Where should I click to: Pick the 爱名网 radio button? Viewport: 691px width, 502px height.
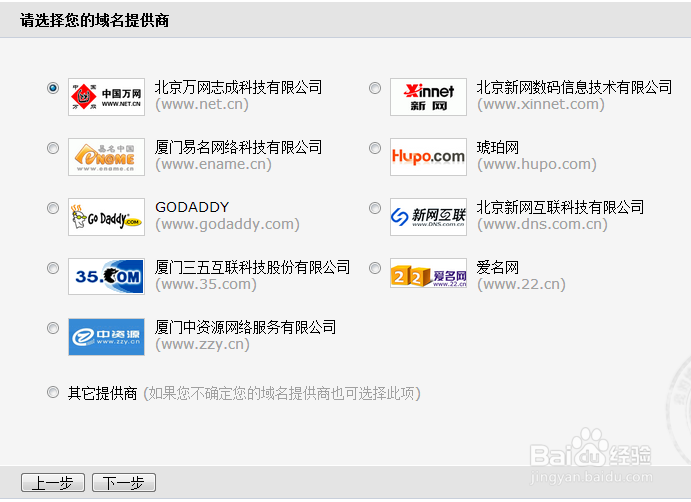click(x=375, y=268)
